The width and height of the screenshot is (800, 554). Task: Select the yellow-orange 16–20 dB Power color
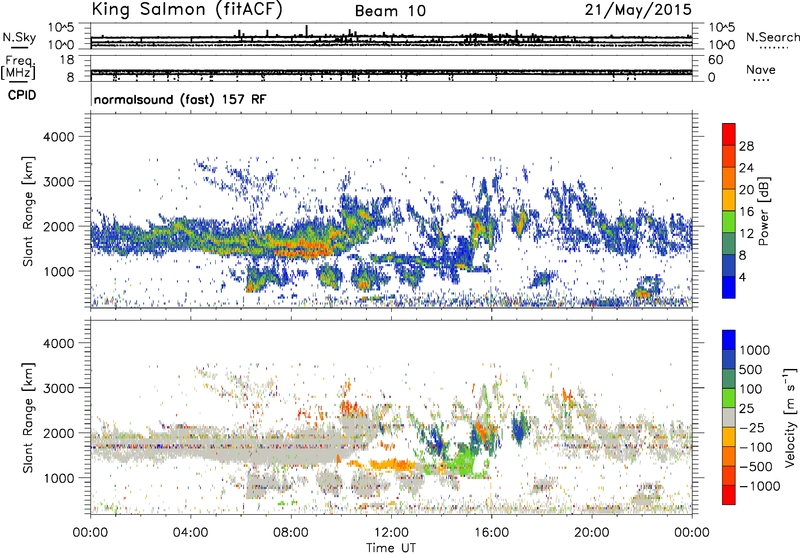point(729,199)
